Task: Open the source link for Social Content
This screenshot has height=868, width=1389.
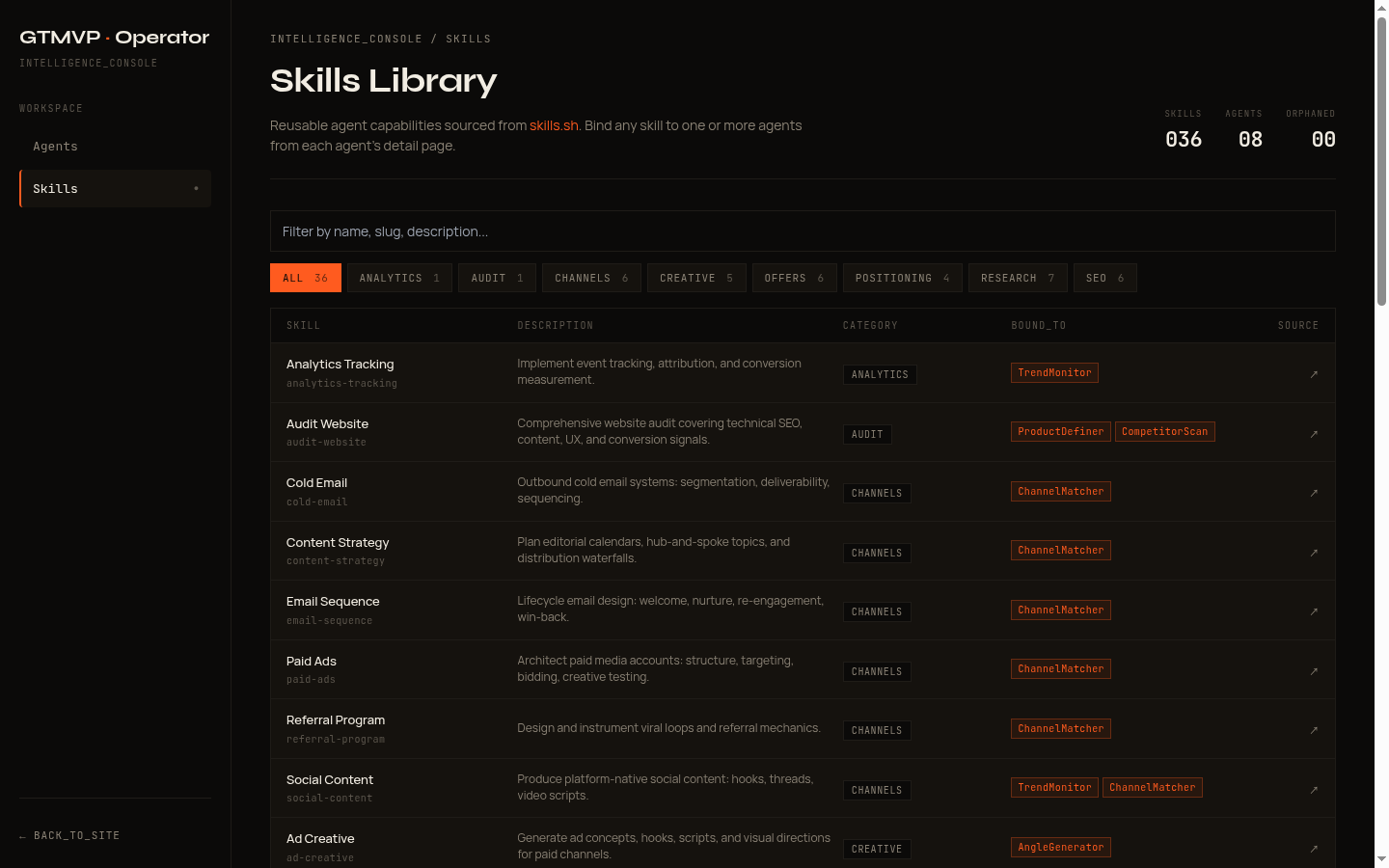Action: (1314, 789)
